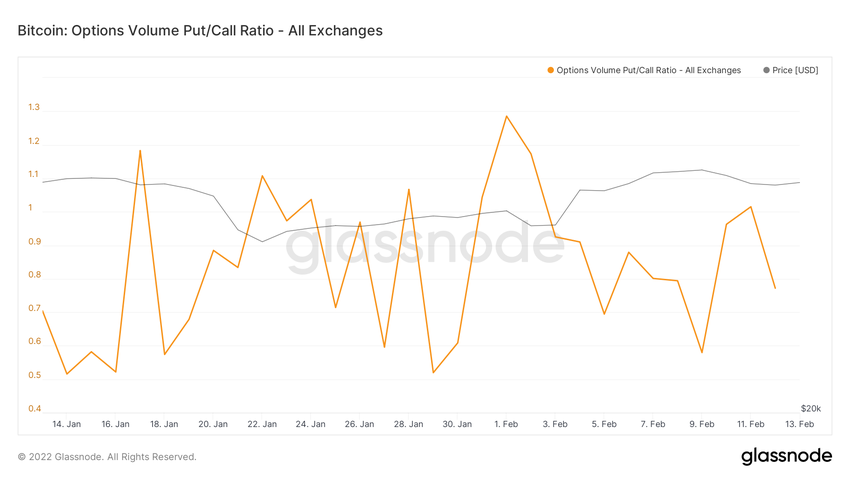The height and width of the screenshot is (478, 850).
Task: Click the 1 y-axis value
Action: (x=30, y=209)
